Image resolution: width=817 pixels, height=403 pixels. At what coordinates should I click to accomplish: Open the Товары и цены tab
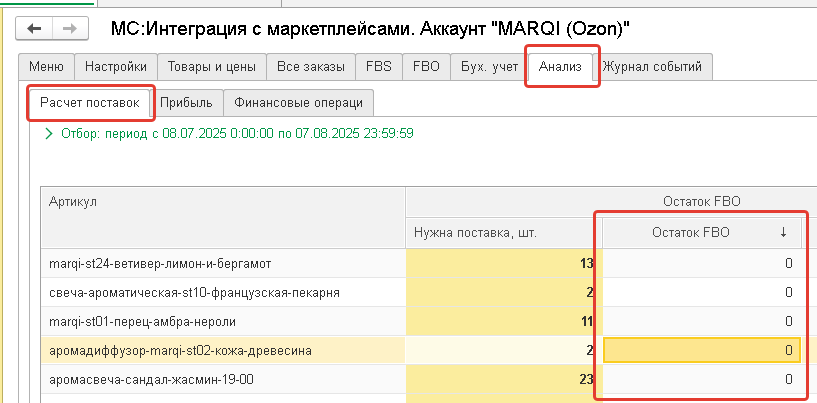[212, 67]
